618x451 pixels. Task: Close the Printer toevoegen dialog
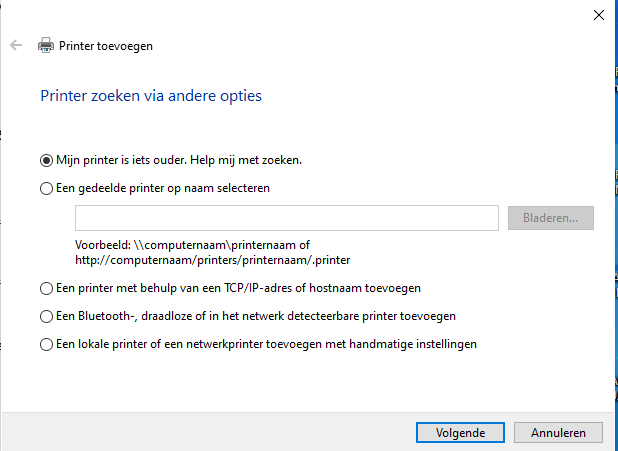pos(597,14)
